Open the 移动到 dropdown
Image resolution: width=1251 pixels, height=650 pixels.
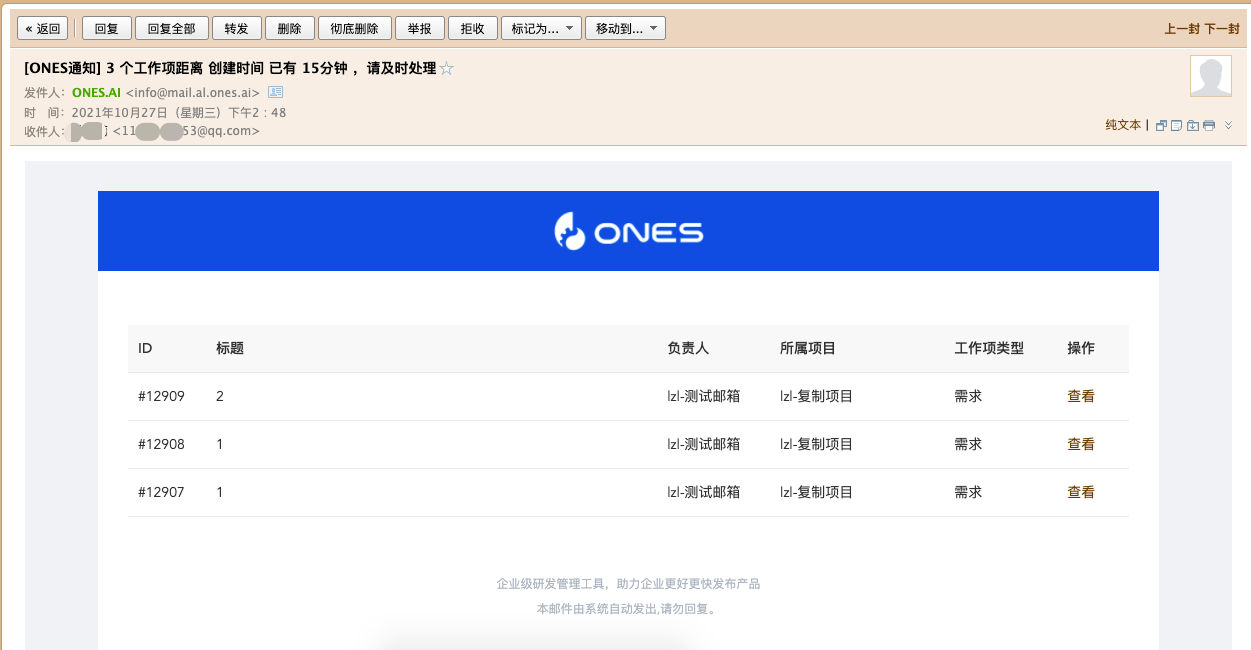pos(625,29)
